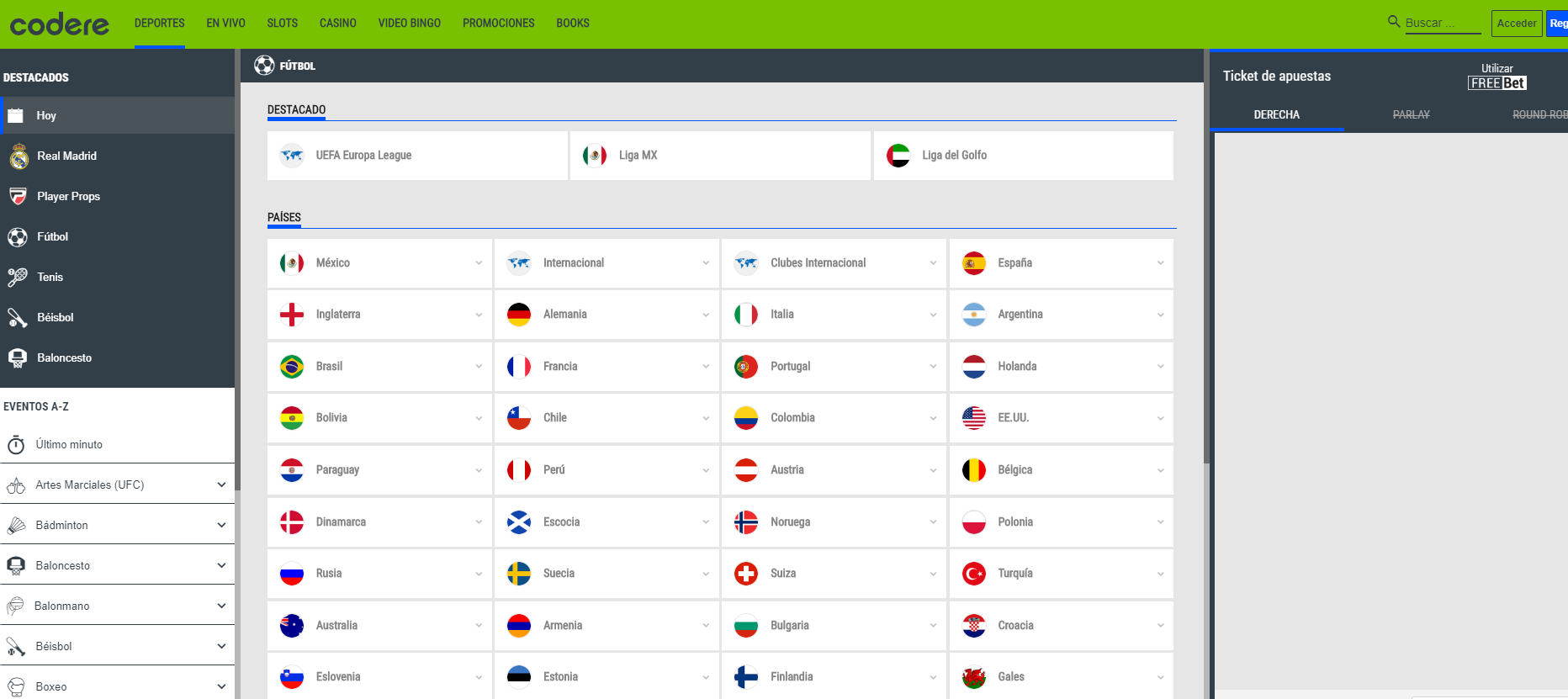Click the Artes Marciales gloves icon
The width and height of the screenshot is (1568, 699).
(x=16, y=485)
